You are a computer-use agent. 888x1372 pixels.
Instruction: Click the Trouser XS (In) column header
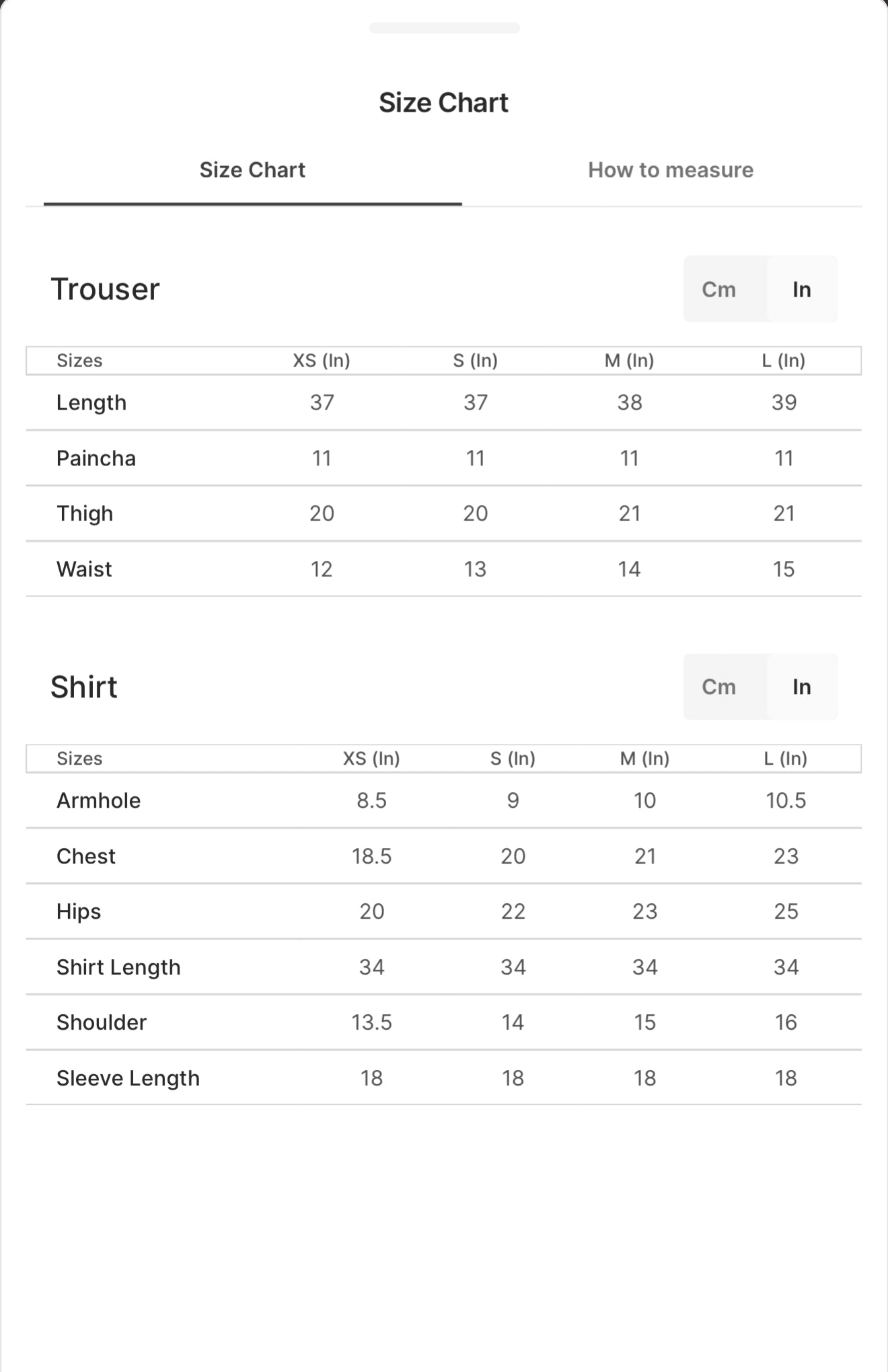(x=322, y=360)
